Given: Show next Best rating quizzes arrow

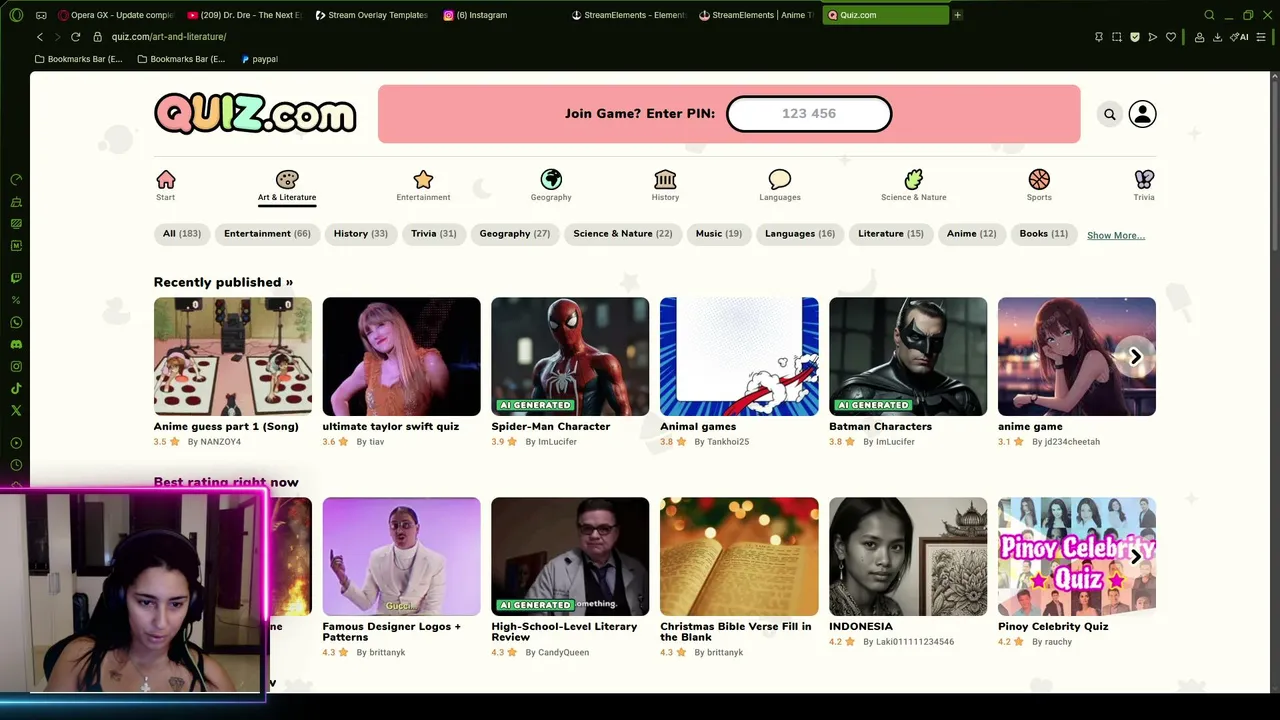Looking at the screenshot, I should click(1135, 557).
